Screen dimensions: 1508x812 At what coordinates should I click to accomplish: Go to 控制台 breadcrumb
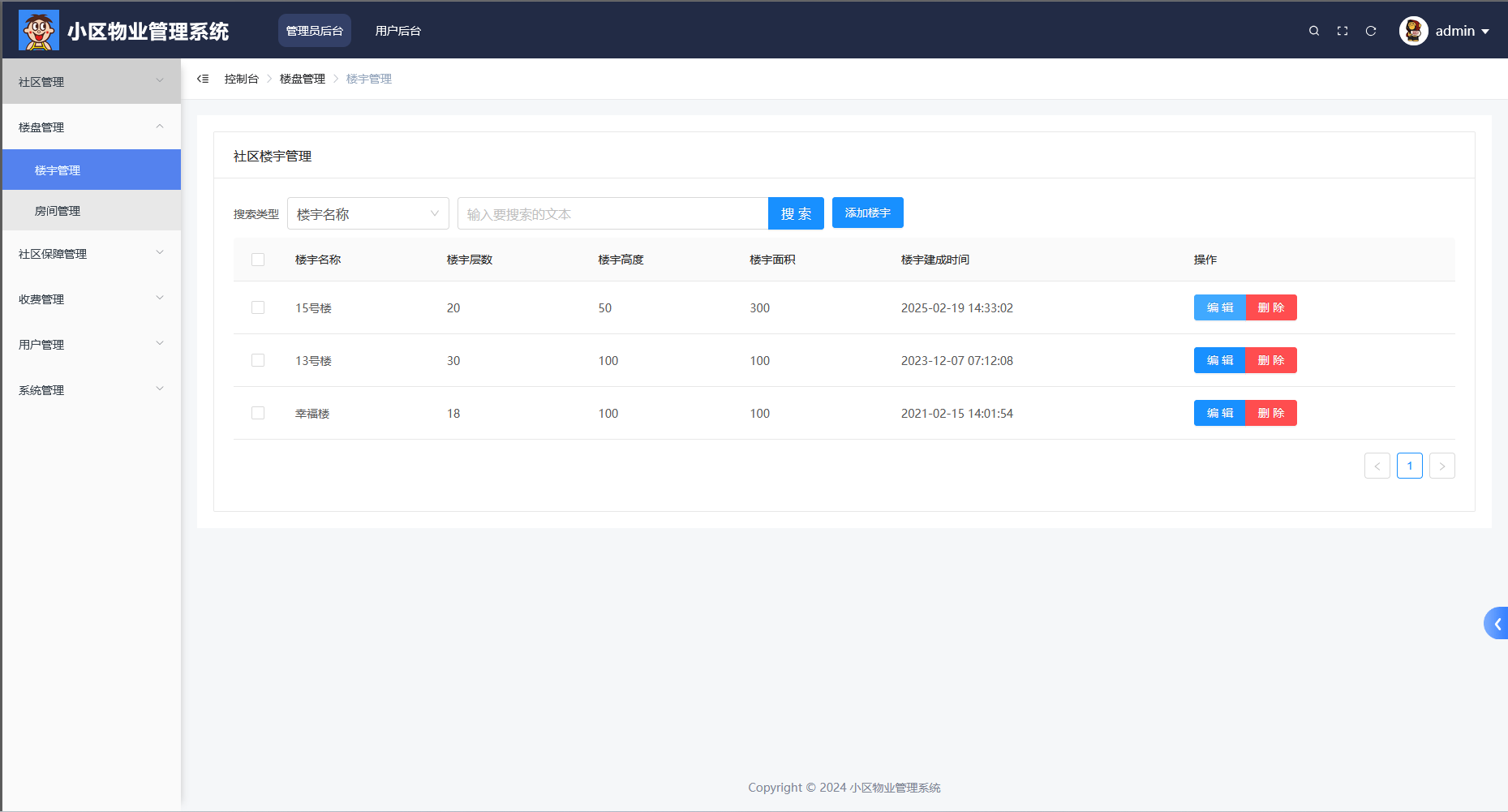[x=242, y=79]
